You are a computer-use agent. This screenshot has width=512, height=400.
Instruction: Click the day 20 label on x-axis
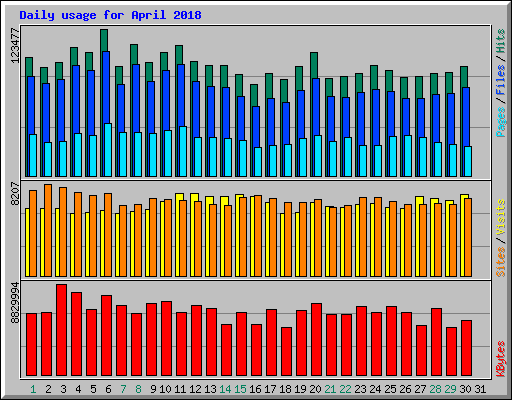pyautogui.click(x=315, y=389)
